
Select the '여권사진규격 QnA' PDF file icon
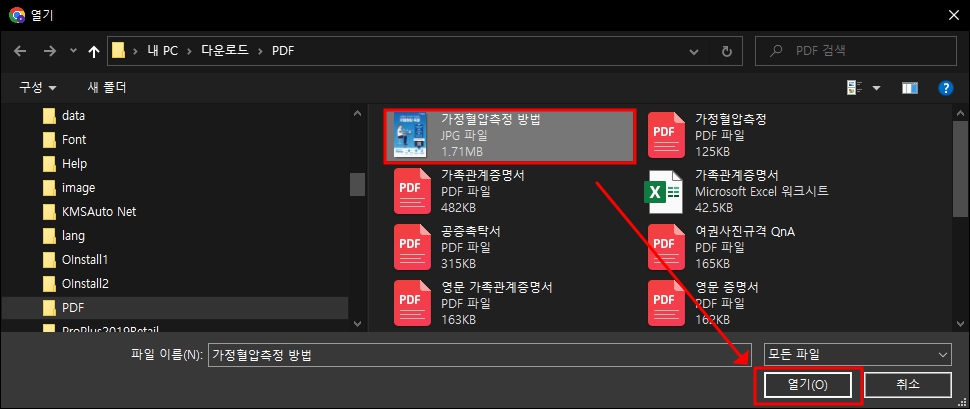[x=666, y=247]
